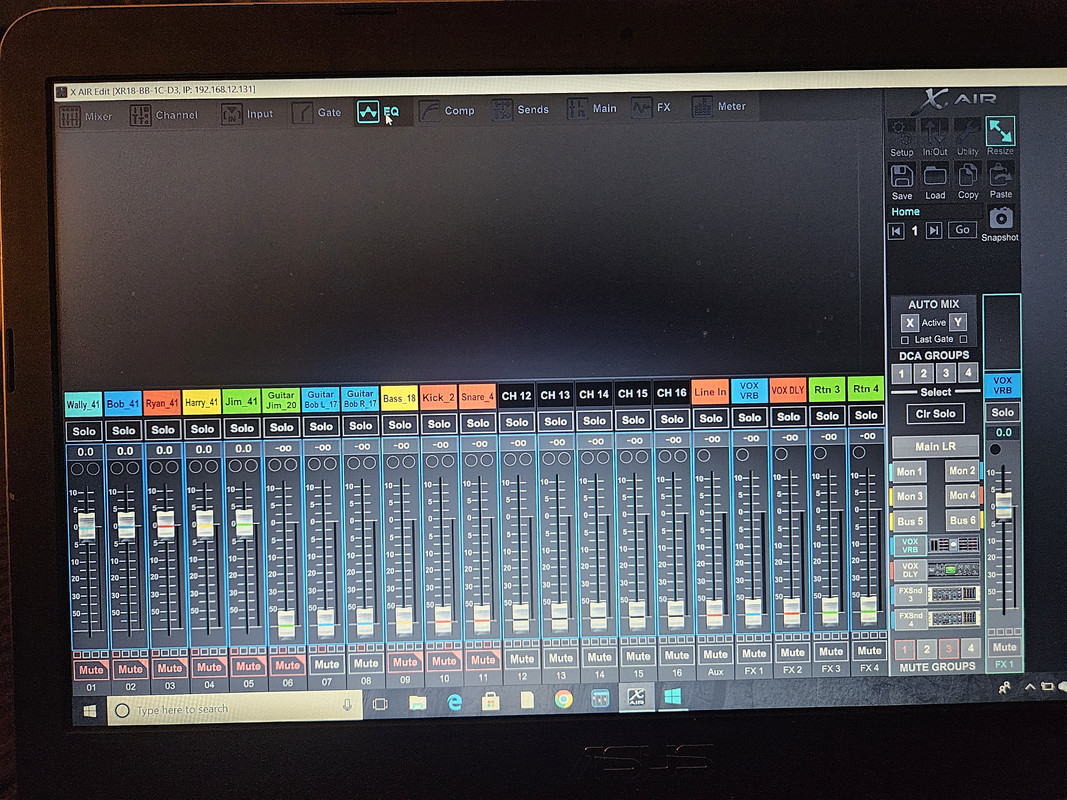
Task: Click the Bob_41 level value 0.0
Action: pyautogui.click(x=125, y=451)
